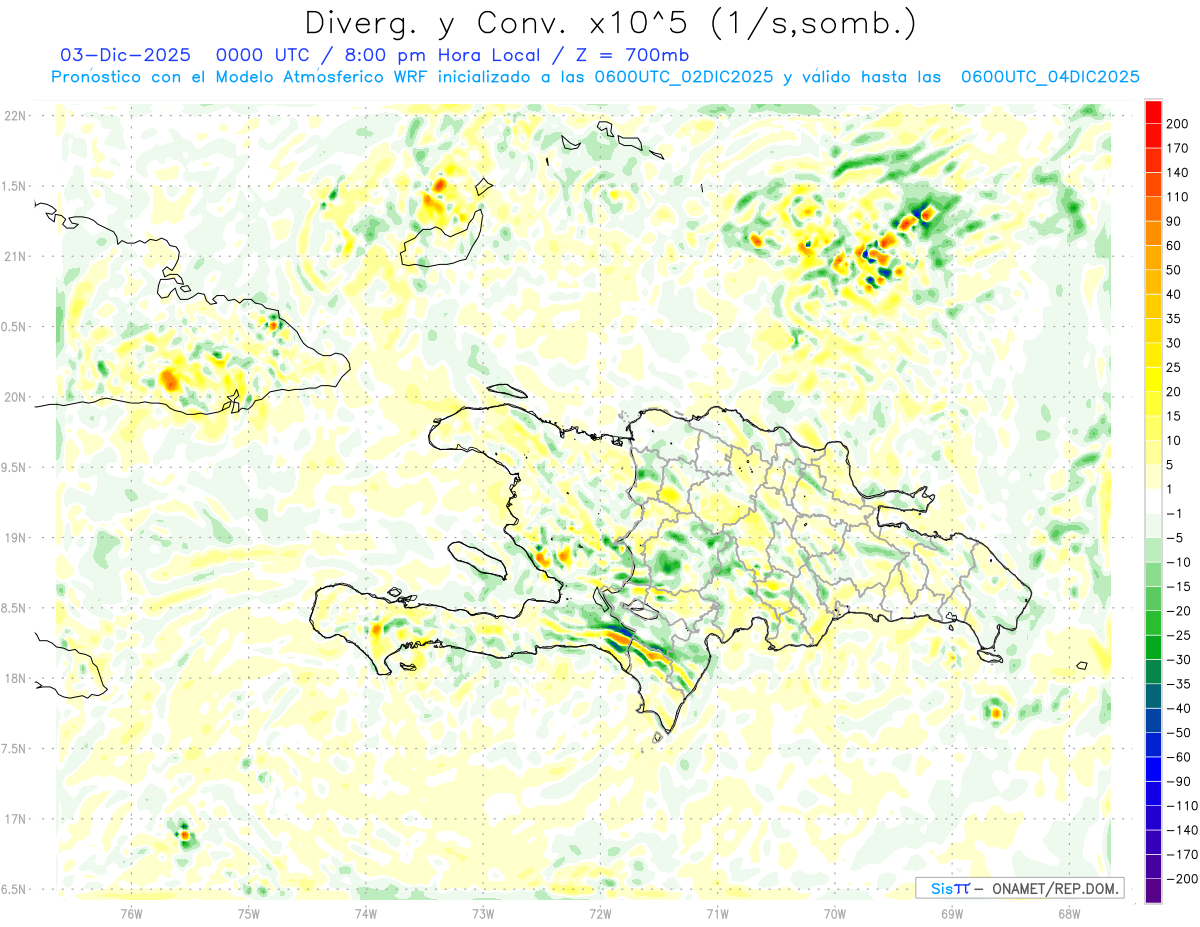
Task: Click the longitude label '68W'
Action: tap(1069, 913)
